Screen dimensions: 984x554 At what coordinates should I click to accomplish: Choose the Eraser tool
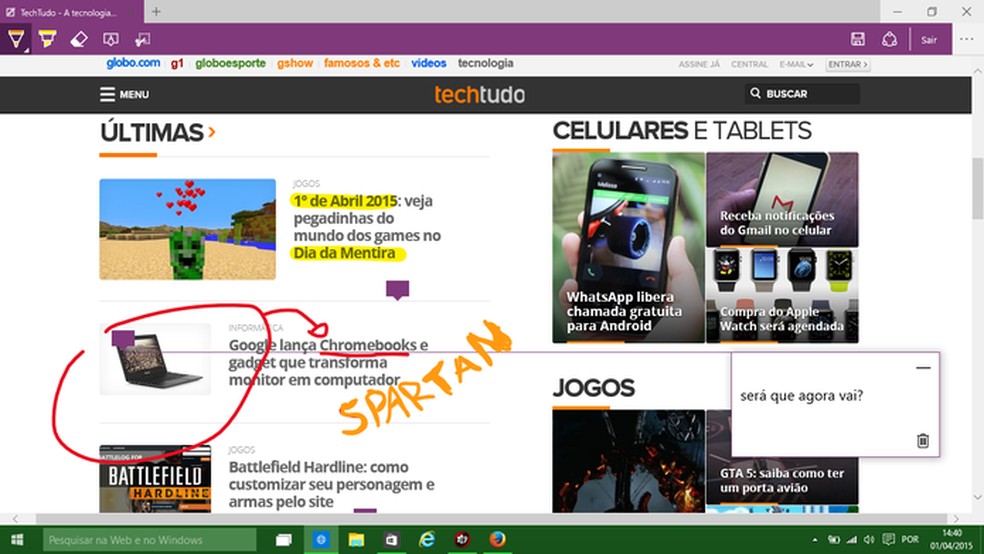tap(79, 40)
